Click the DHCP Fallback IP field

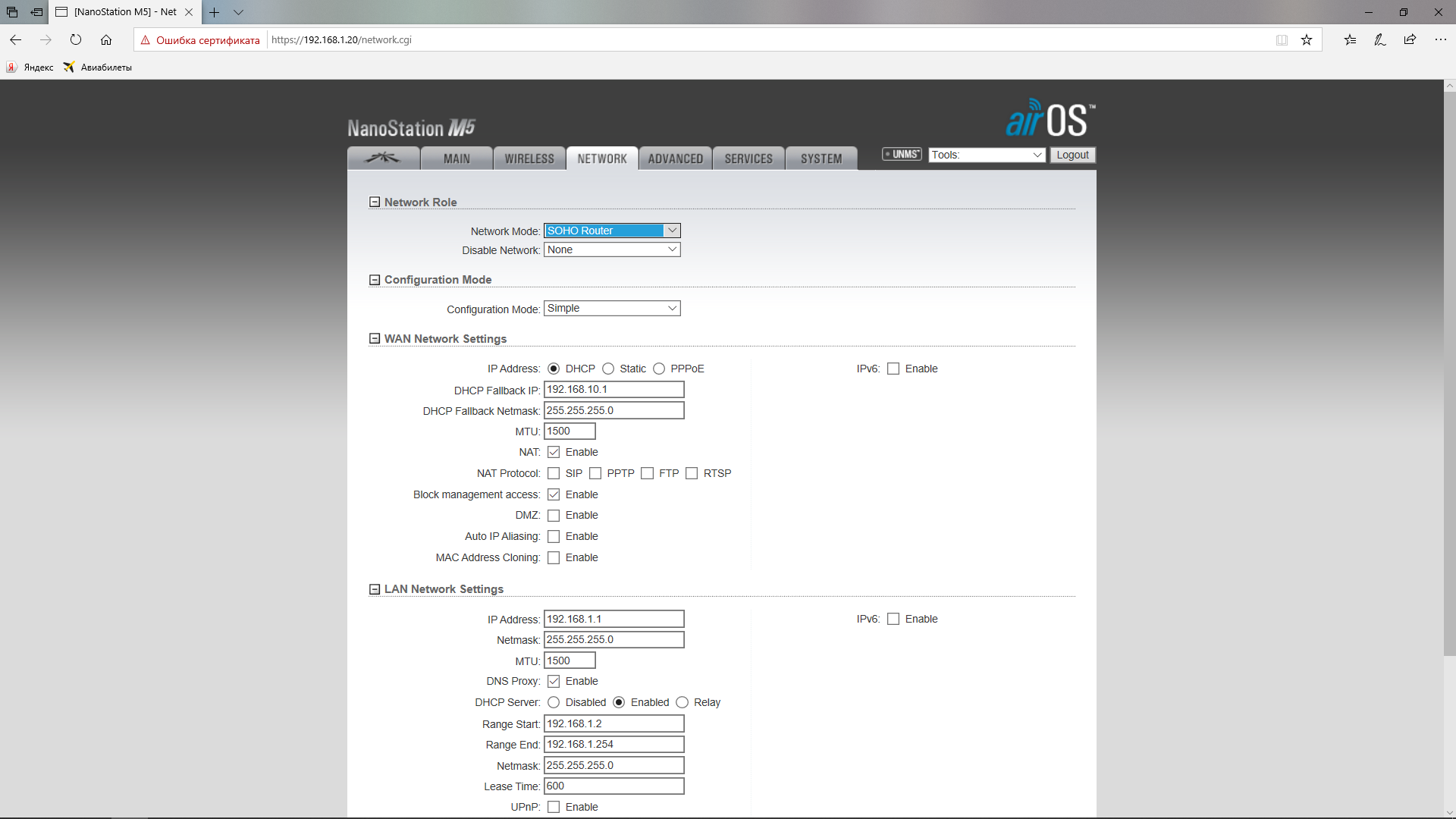pyautogui.click(x=613, y=390)
